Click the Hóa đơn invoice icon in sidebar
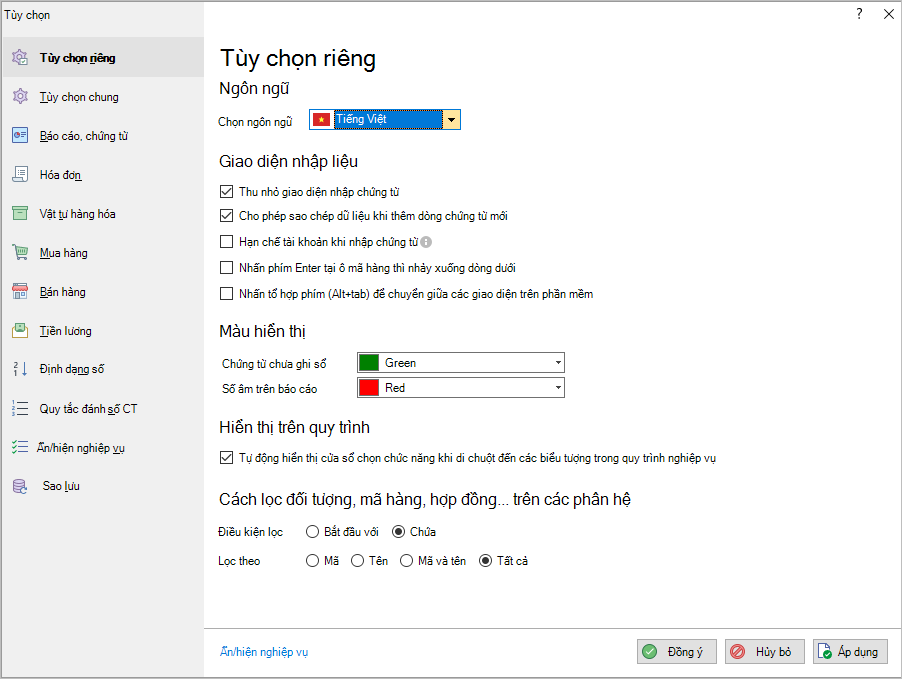902x679 pixels. 19,175
